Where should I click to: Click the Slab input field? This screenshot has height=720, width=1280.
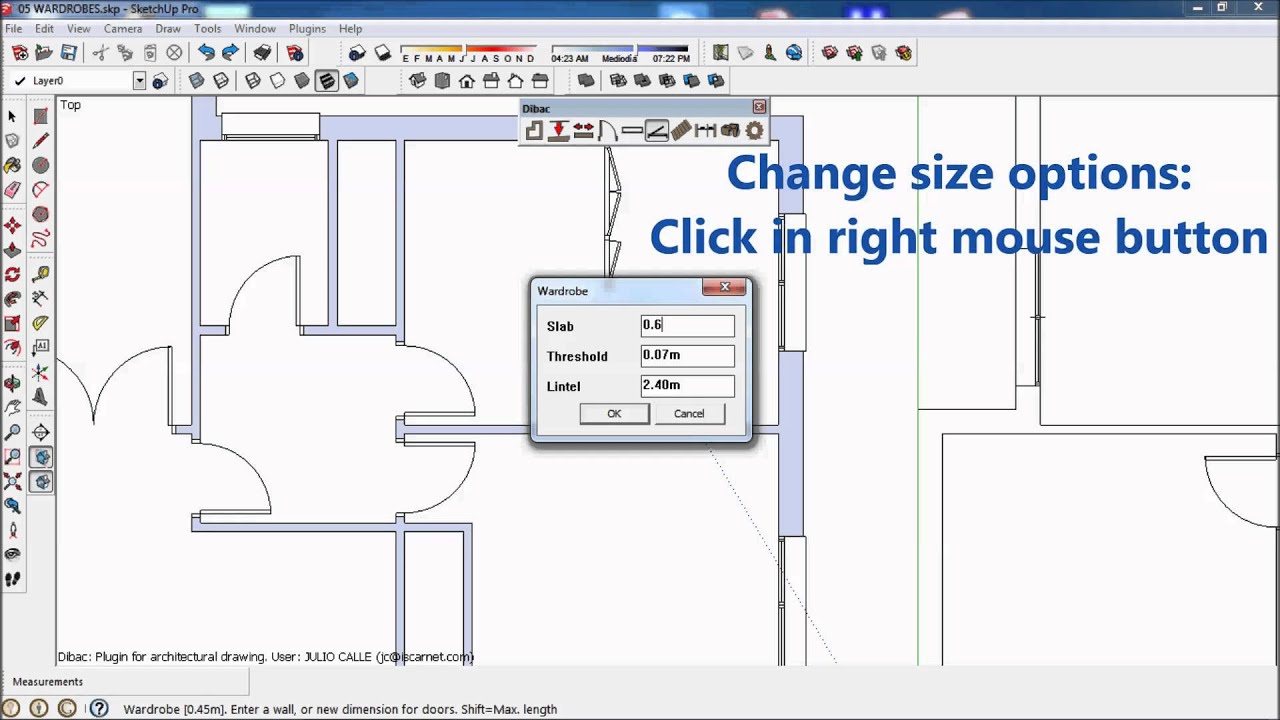pos(688,325)
